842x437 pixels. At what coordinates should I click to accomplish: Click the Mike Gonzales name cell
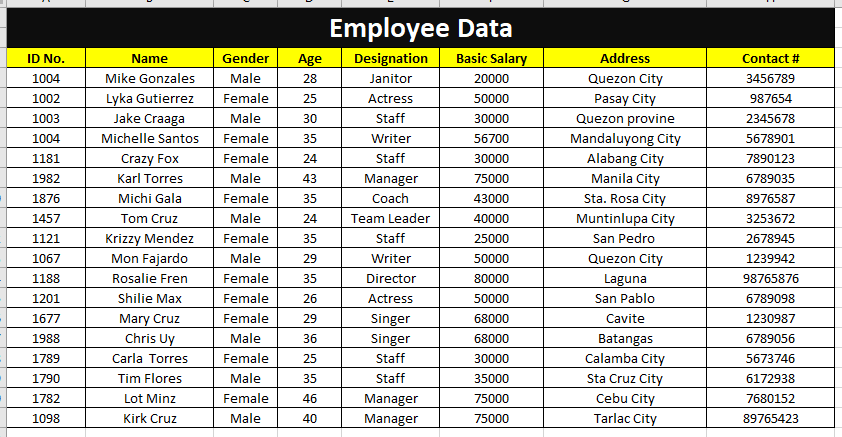point(149,78)
